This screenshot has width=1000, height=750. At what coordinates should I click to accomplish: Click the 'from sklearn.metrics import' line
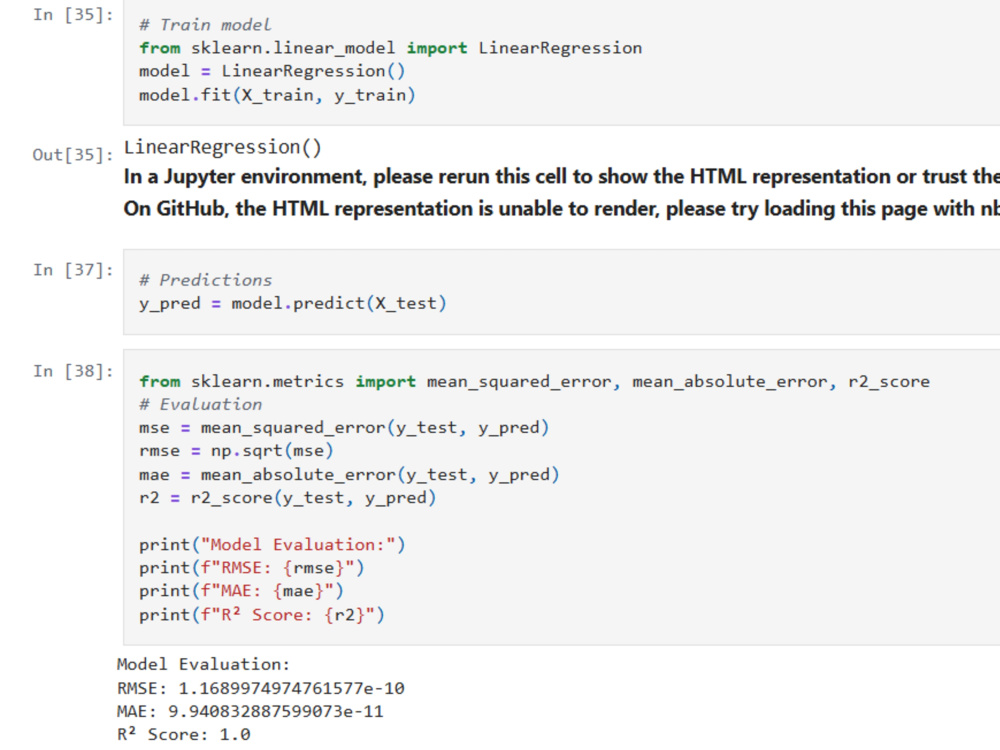click(x=534, y=381)
